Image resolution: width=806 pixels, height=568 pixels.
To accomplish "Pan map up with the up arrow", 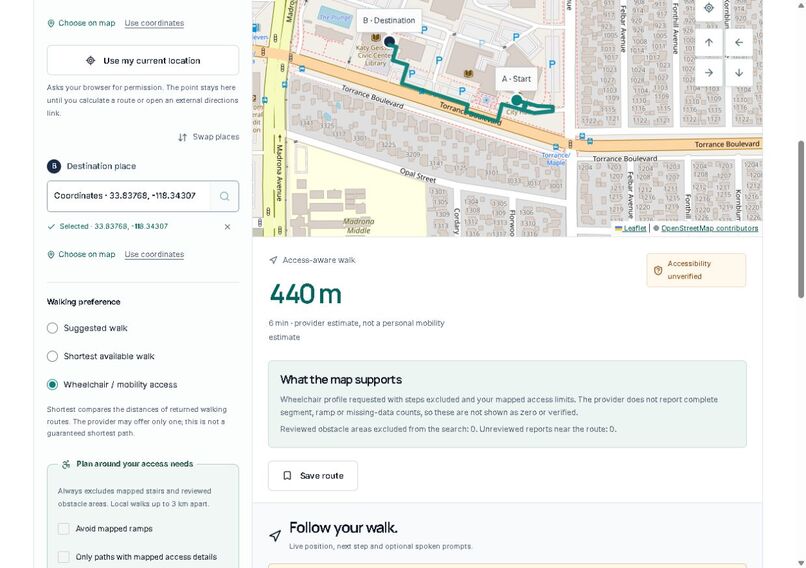I will [709, 43].
